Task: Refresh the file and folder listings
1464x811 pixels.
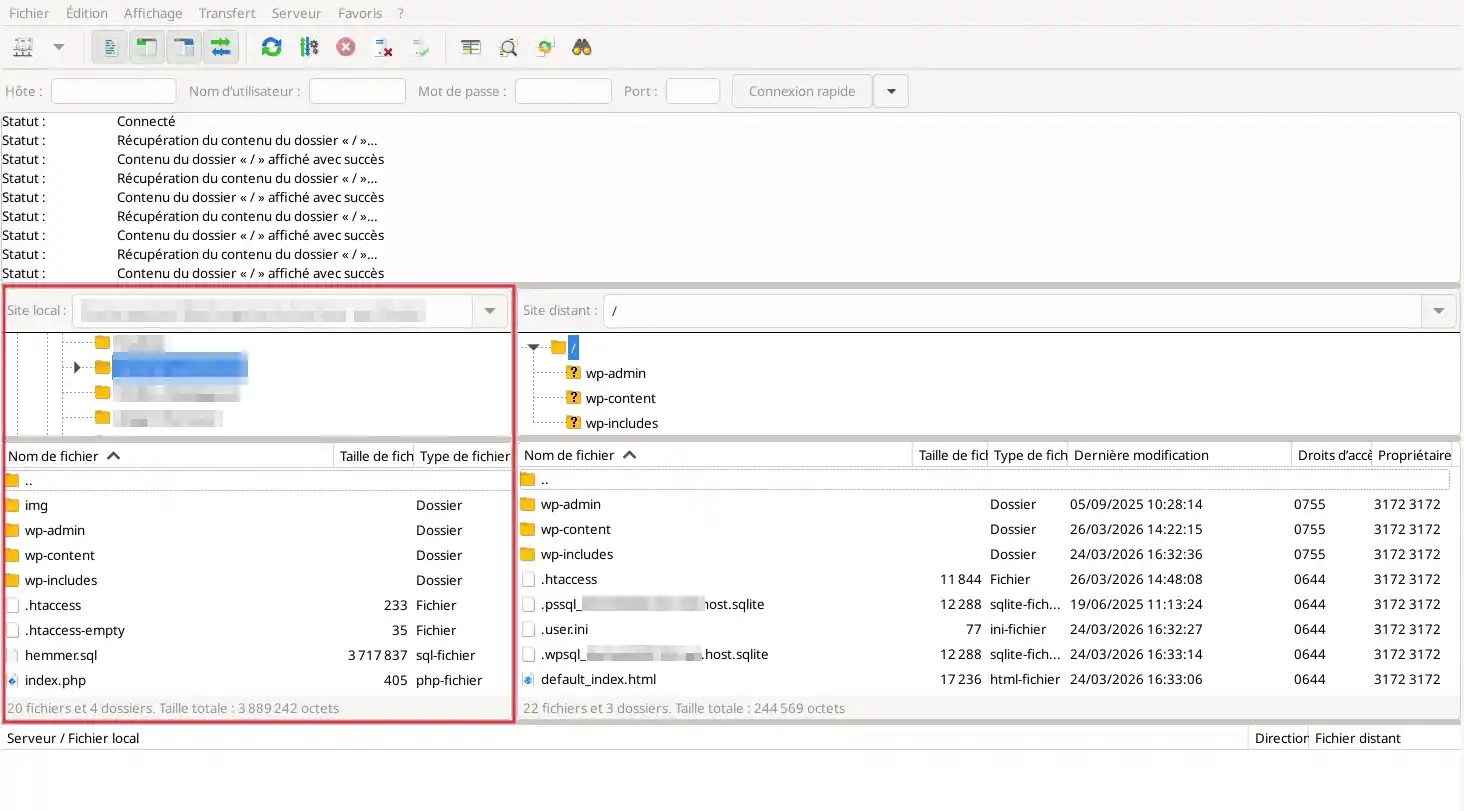Action: pos(270,47)
